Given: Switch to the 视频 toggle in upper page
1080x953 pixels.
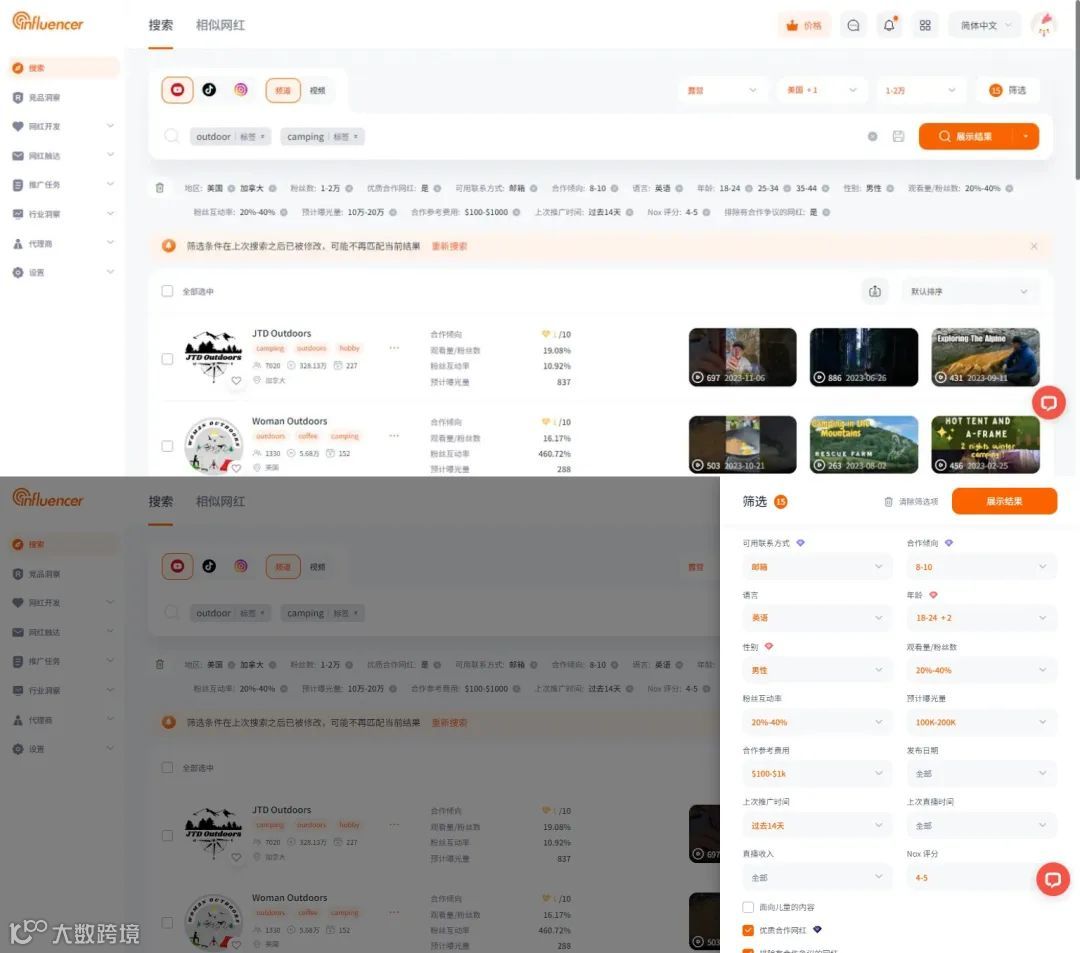Looking at the screenshot, I should tap(318, 90).
